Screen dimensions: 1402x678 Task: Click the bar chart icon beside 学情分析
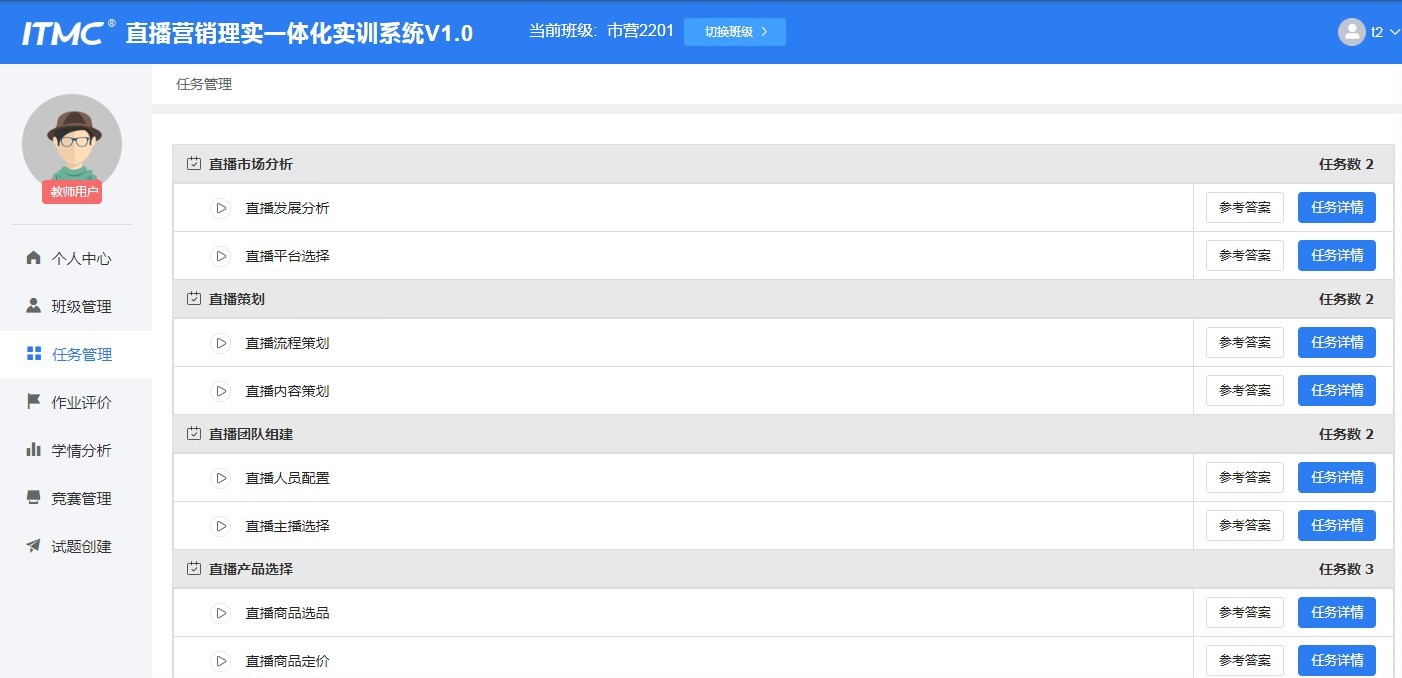[x=34, y=450]
